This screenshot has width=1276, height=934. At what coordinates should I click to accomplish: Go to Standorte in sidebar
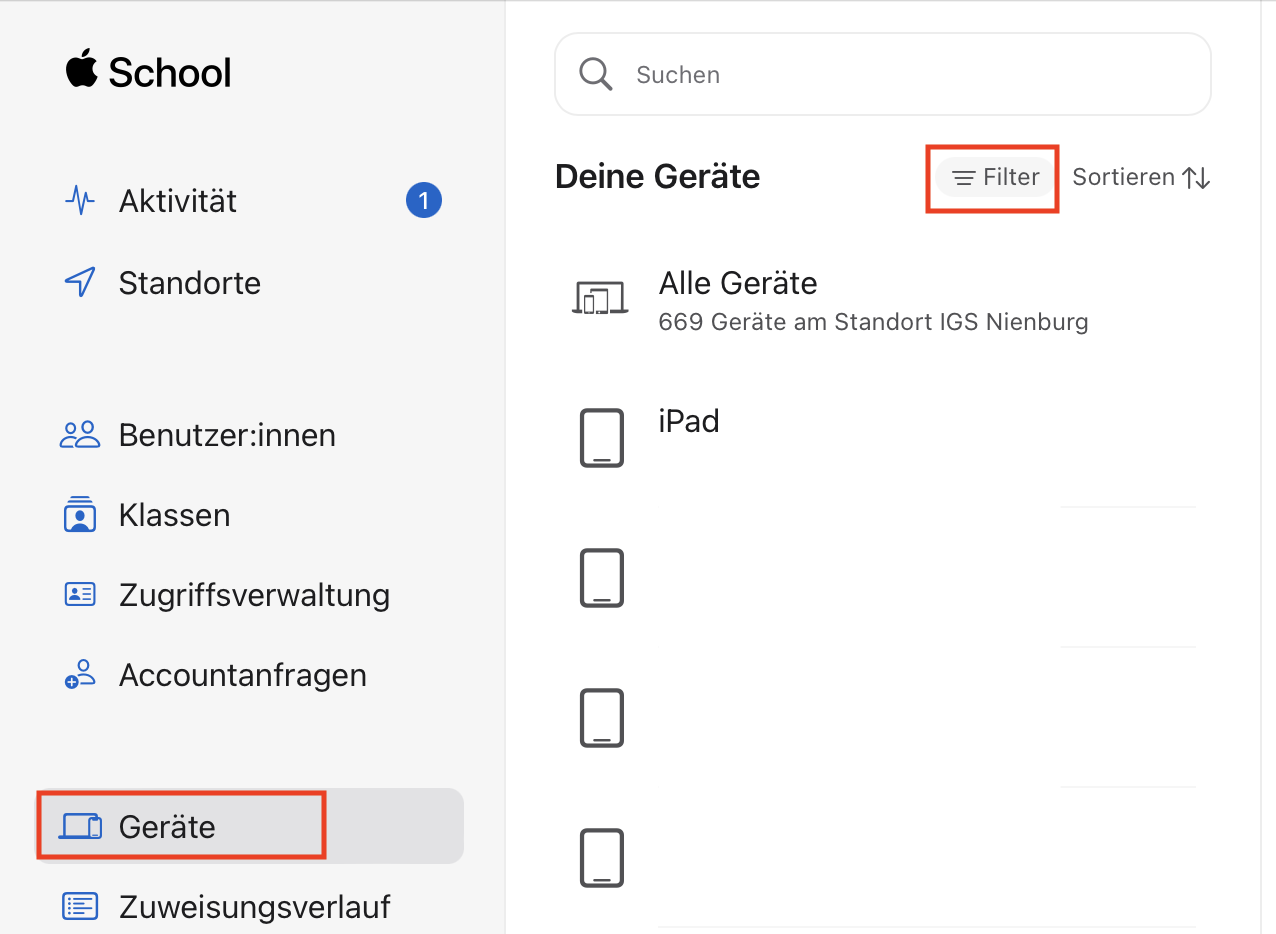[189, 283]
